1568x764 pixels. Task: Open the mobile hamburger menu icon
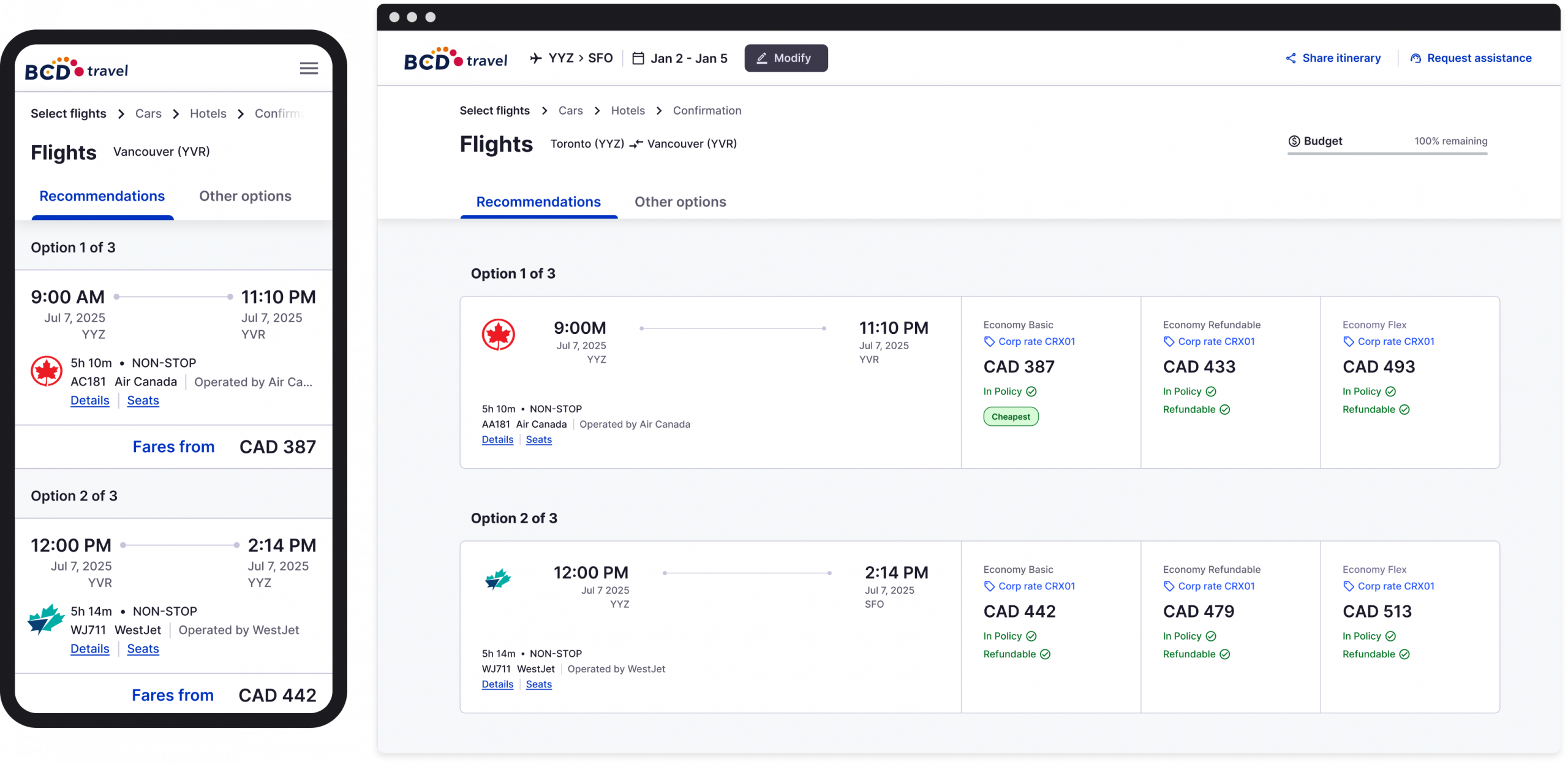click(x=309, y=69)
